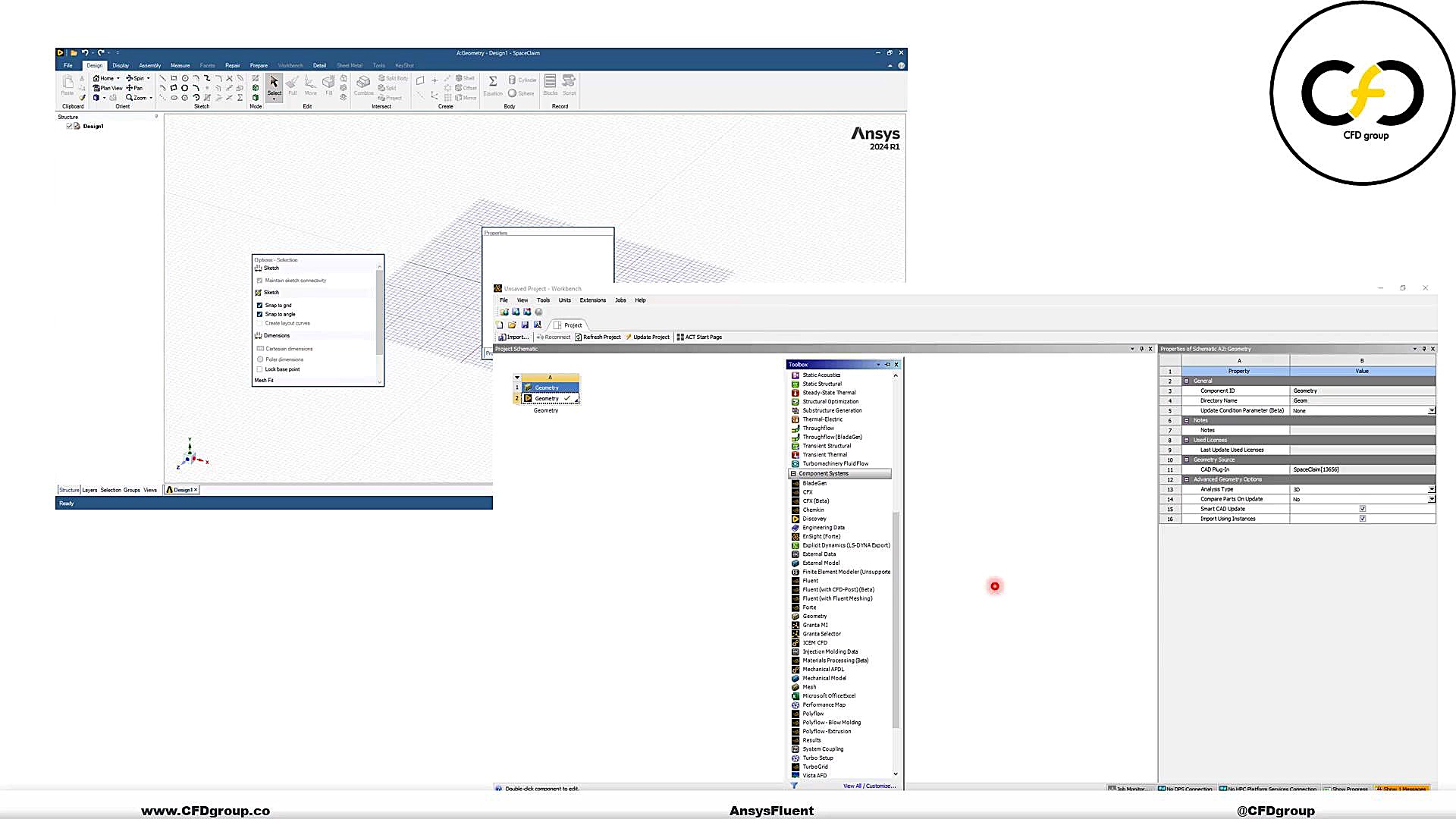Collapse the Notes properties section
Screen dimensions: 1456x819
1187,420
